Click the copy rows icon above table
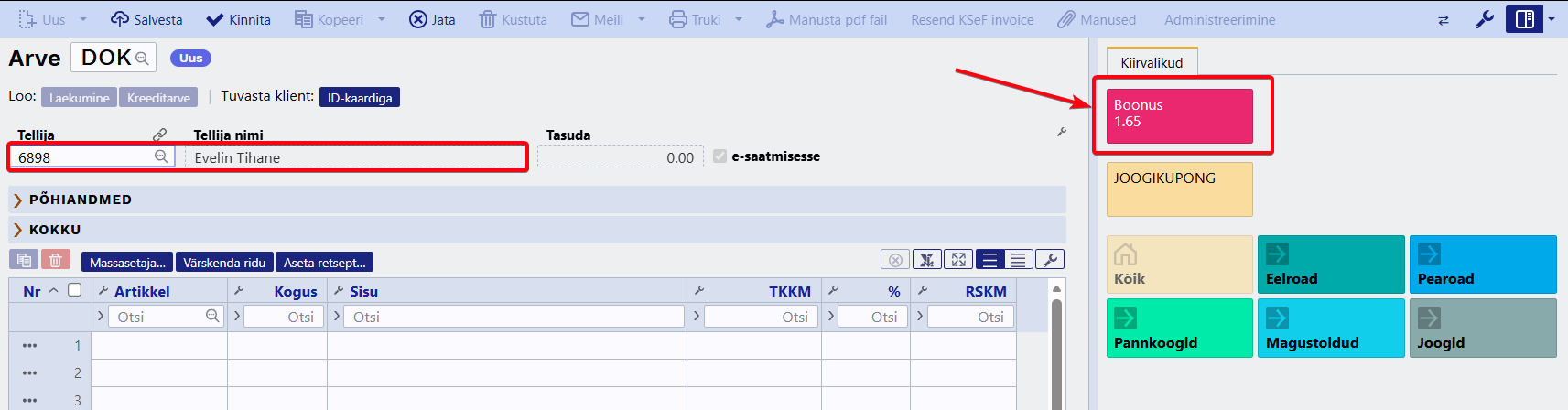This screenshot has width=1568, height=410. (24, 261)
